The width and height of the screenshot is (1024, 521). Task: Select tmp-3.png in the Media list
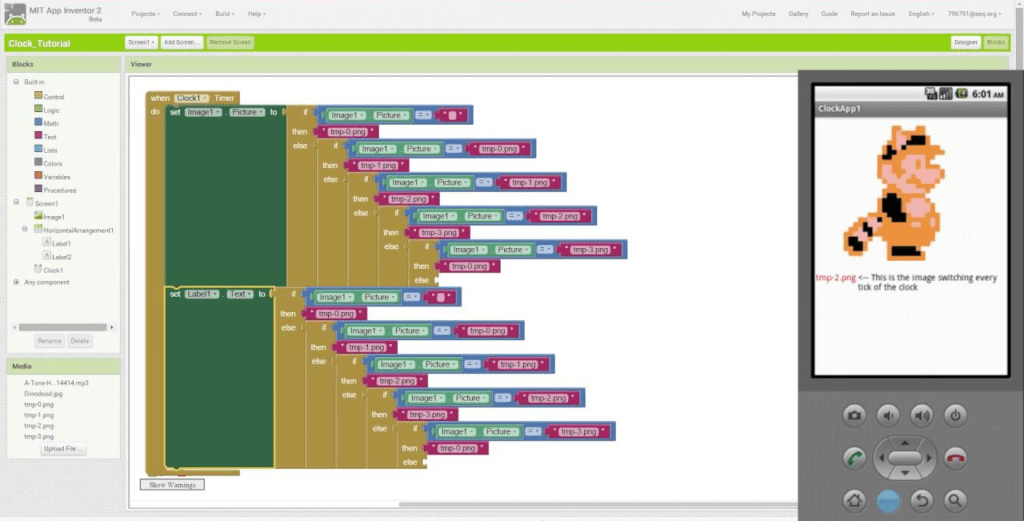click(x=39, y=436)
